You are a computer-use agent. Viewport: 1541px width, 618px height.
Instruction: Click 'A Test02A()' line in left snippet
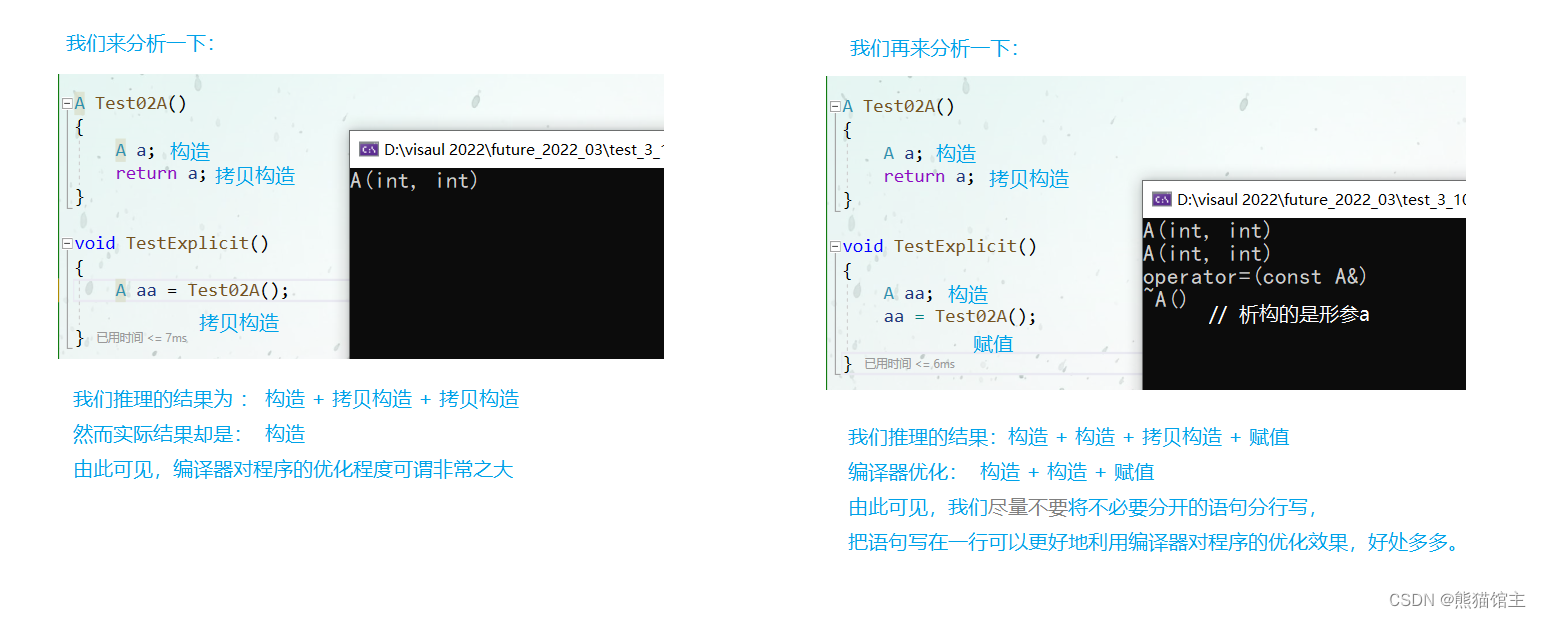[x=131, y=103]
